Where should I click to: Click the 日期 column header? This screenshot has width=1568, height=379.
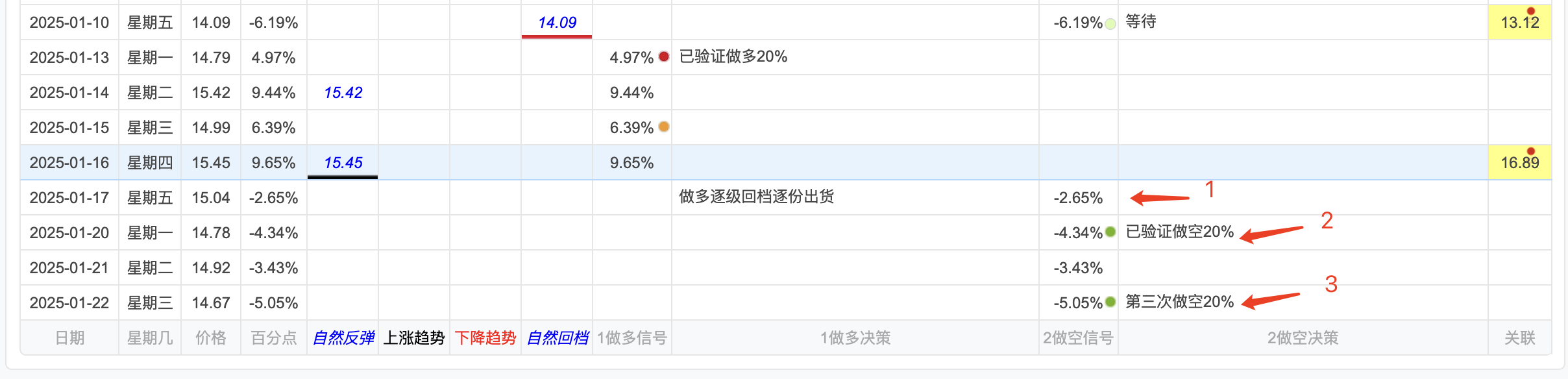click(69, 337)
